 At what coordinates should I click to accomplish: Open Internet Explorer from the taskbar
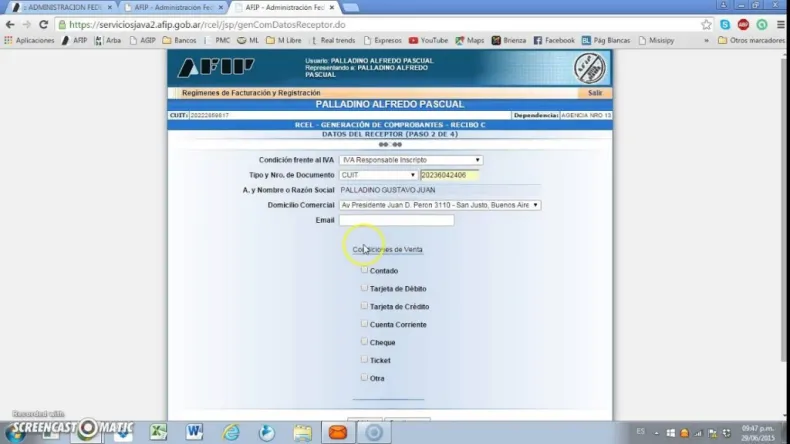point(231,432)
